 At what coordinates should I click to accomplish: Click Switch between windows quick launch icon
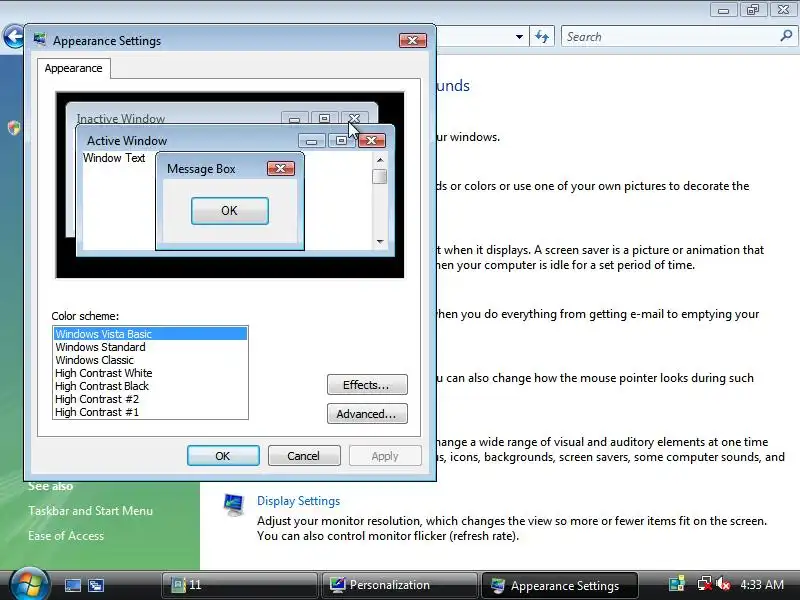95,585
